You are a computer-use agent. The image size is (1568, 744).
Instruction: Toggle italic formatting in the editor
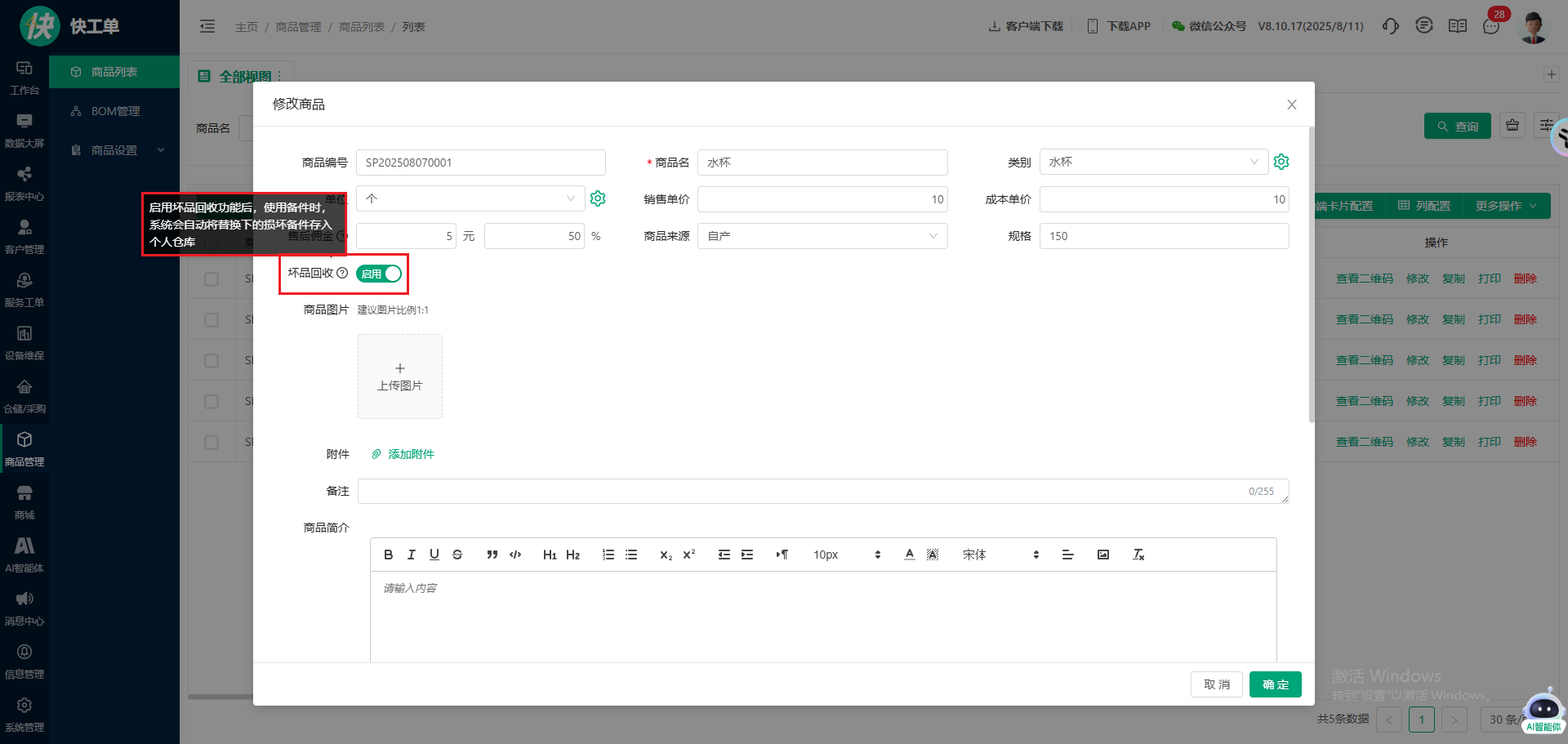tap(412, 555)
